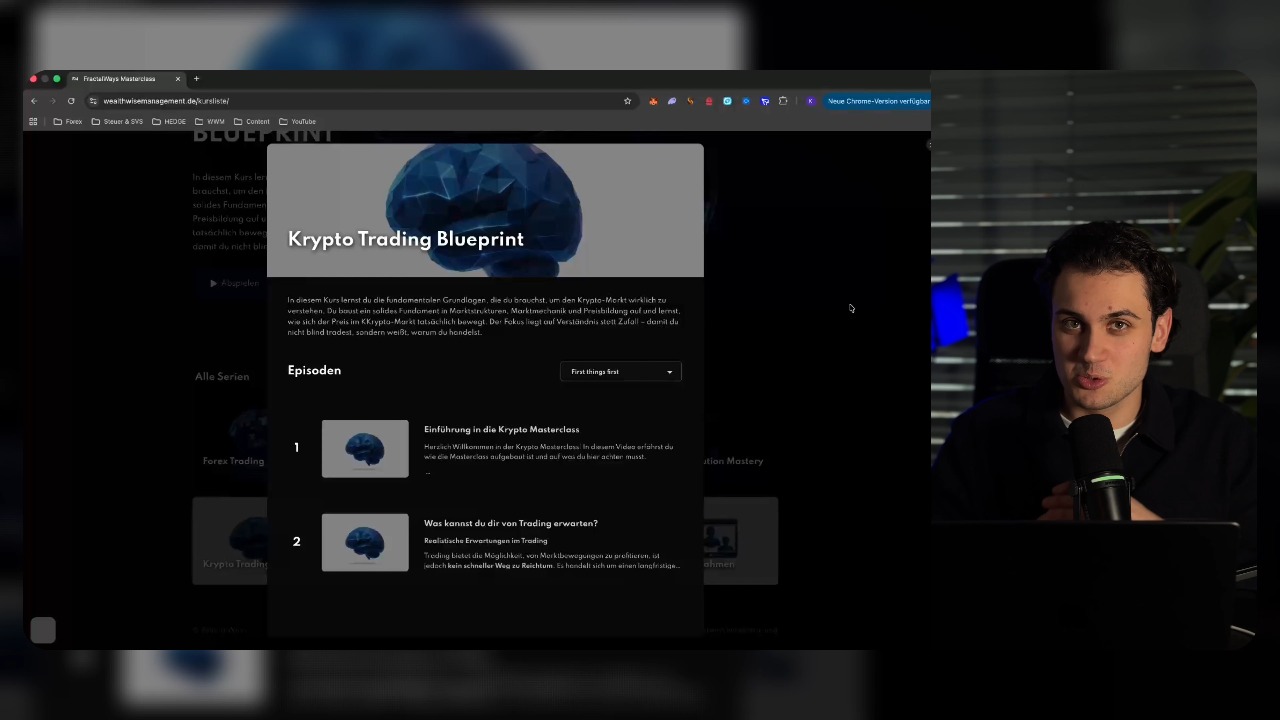
Task: Open the First things first dropdown
Action: pos(621,372)
